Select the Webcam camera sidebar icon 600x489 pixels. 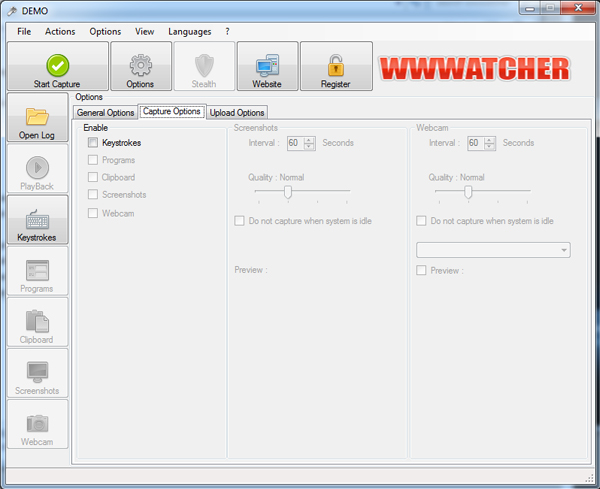pos(37,424)
